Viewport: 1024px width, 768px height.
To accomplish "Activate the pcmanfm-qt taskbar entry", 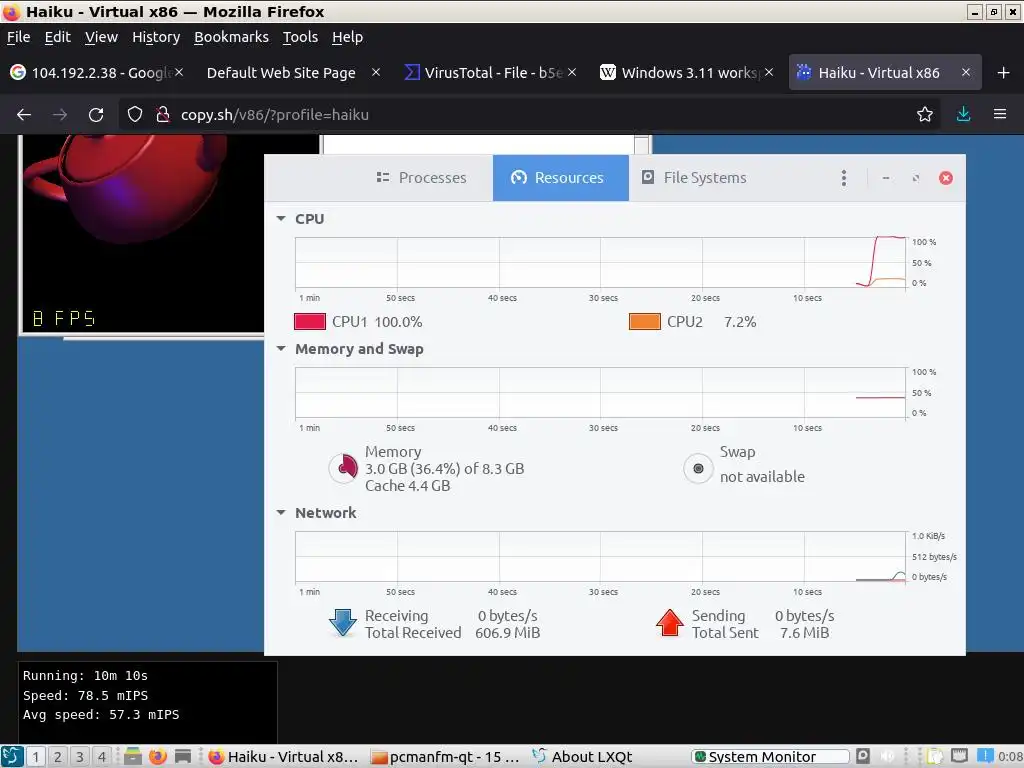I will [x=445, y=757].
